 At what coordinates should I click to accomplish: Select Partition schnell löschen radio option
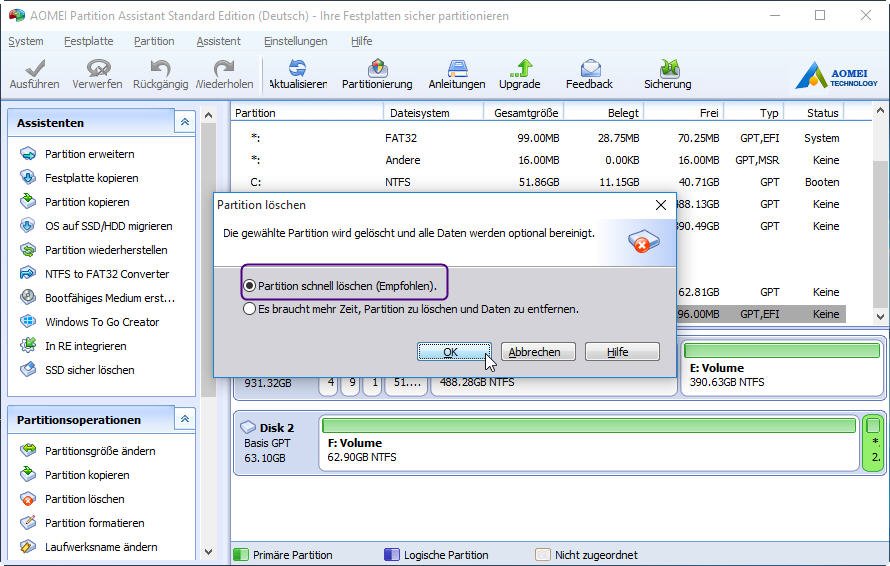[249, 286]
